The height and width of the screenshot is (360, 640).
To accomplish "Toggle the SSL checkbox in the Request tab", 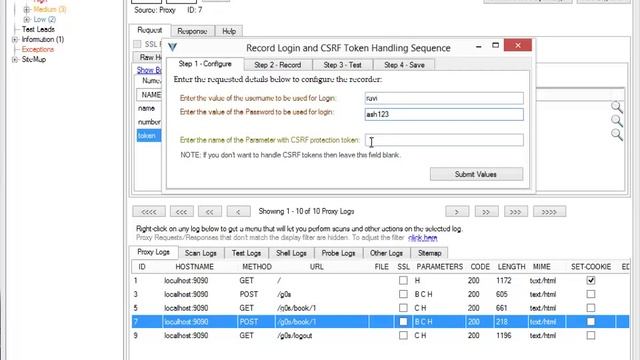I will (137, 44).
